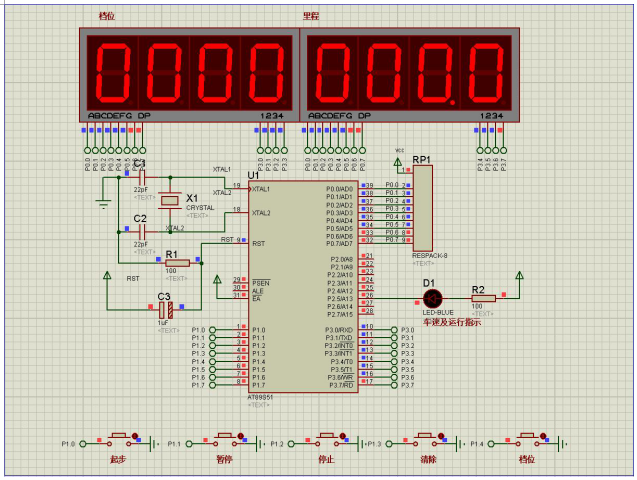Click P1.4 terminal of the 档位 button
Viewport: 637px width, 480px height.
coord(491,444)
